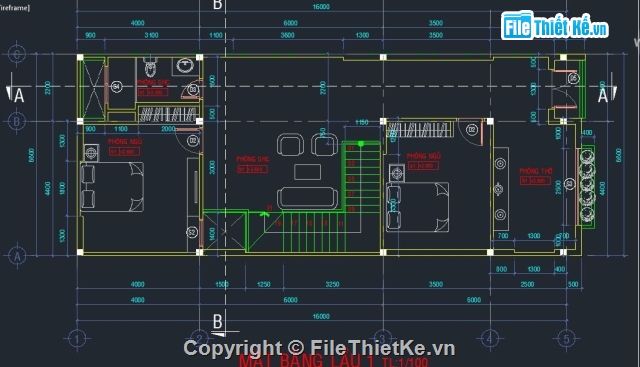Select the bottom overall dimension 16000
Screen dimensions: 640x367
[321, 316]
